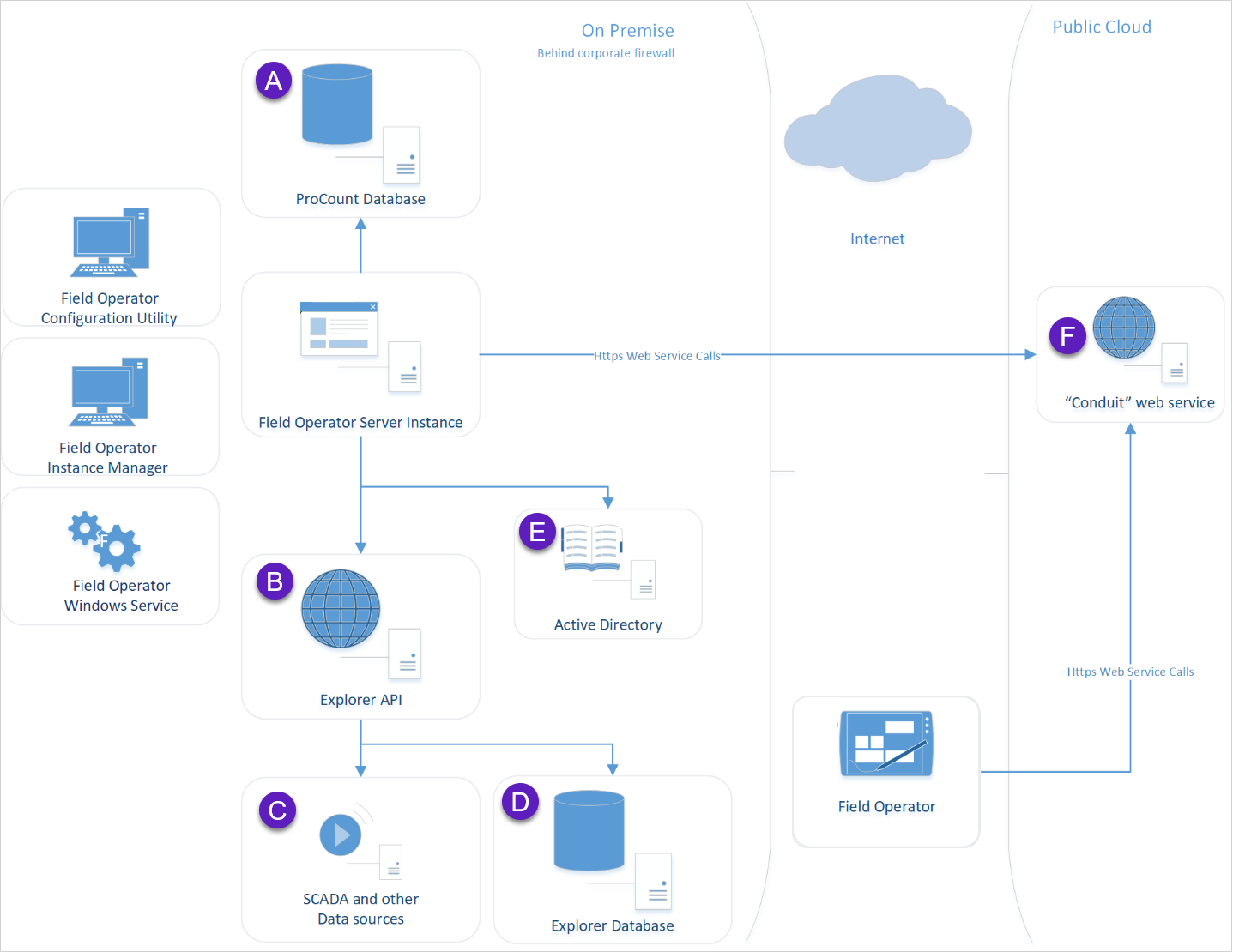Click the ProCount Database cylinder icon
The image size is (1233, 952).
[337, 105]
